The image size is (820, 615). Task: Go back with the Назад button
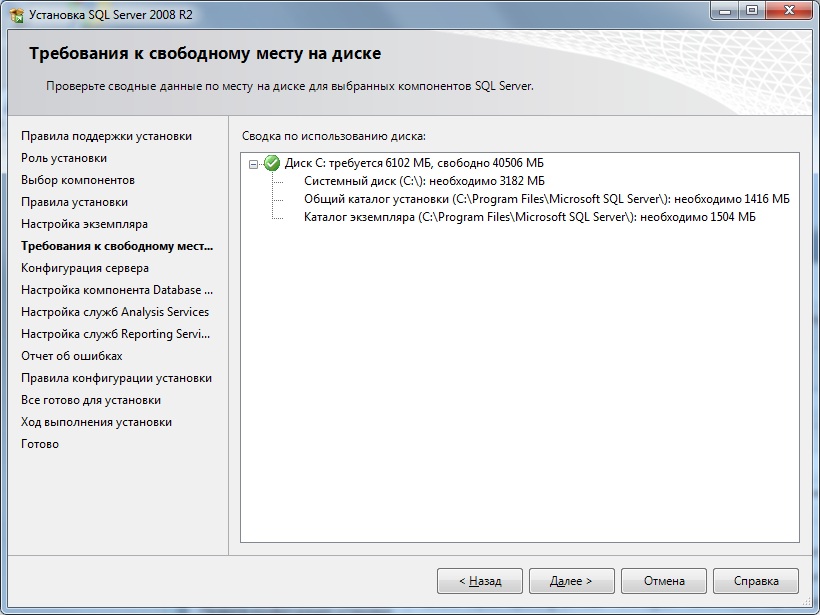point(480,581)
